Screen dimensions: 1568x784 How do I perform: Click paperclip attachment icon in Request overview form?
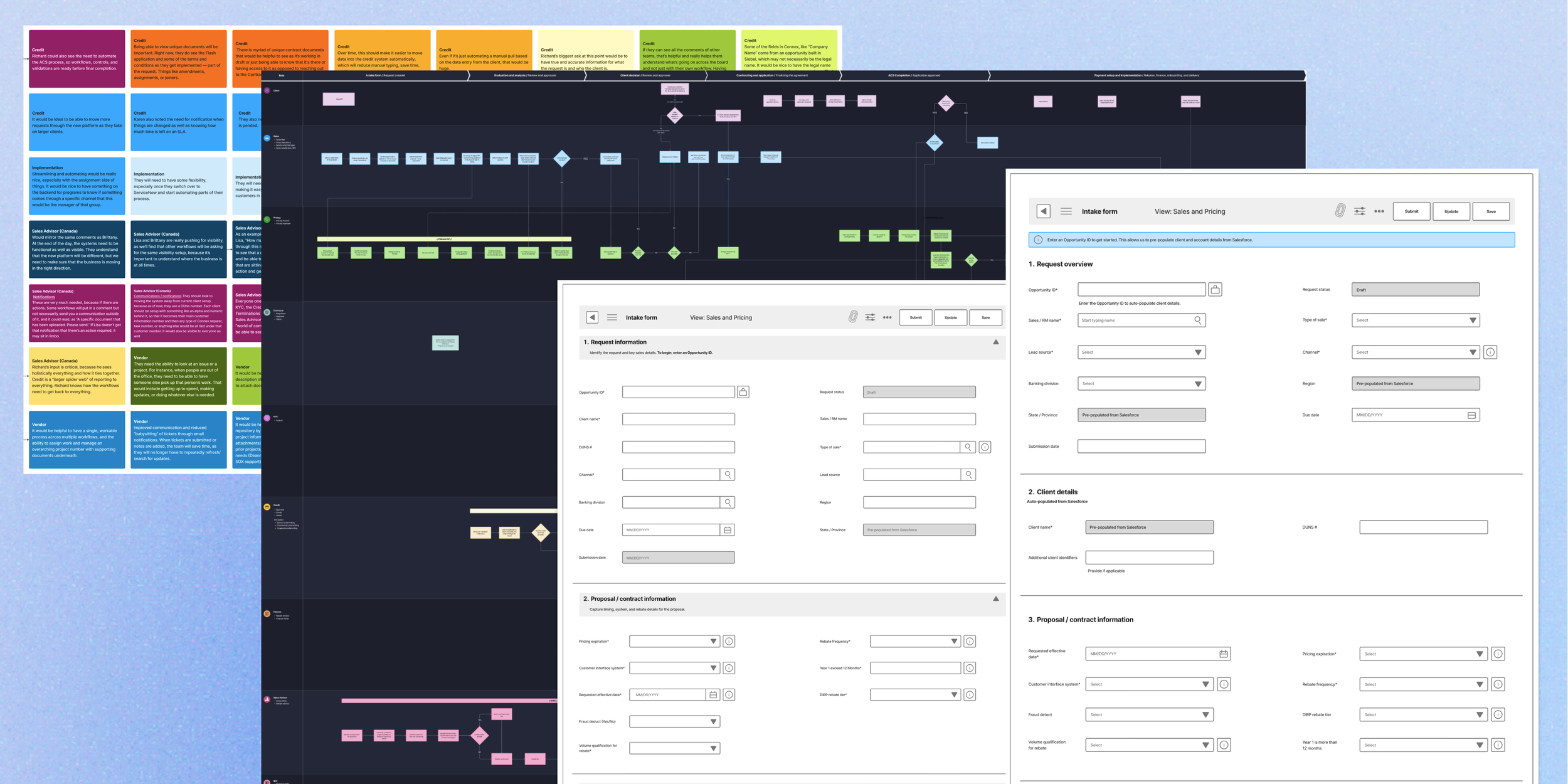[1340, 211]
